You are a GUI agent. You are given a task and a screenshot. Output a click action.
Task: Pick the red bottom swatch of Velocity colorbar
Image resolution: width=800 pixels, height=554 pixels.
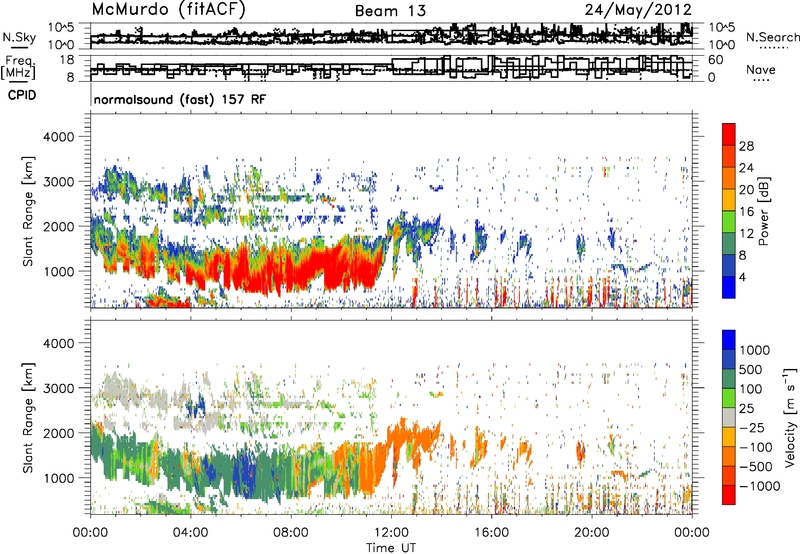tap(729, 495)
